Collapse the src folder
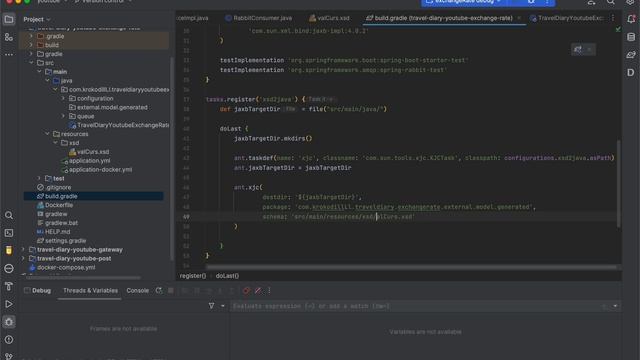The image size is (640, 360). click(31, 63)
